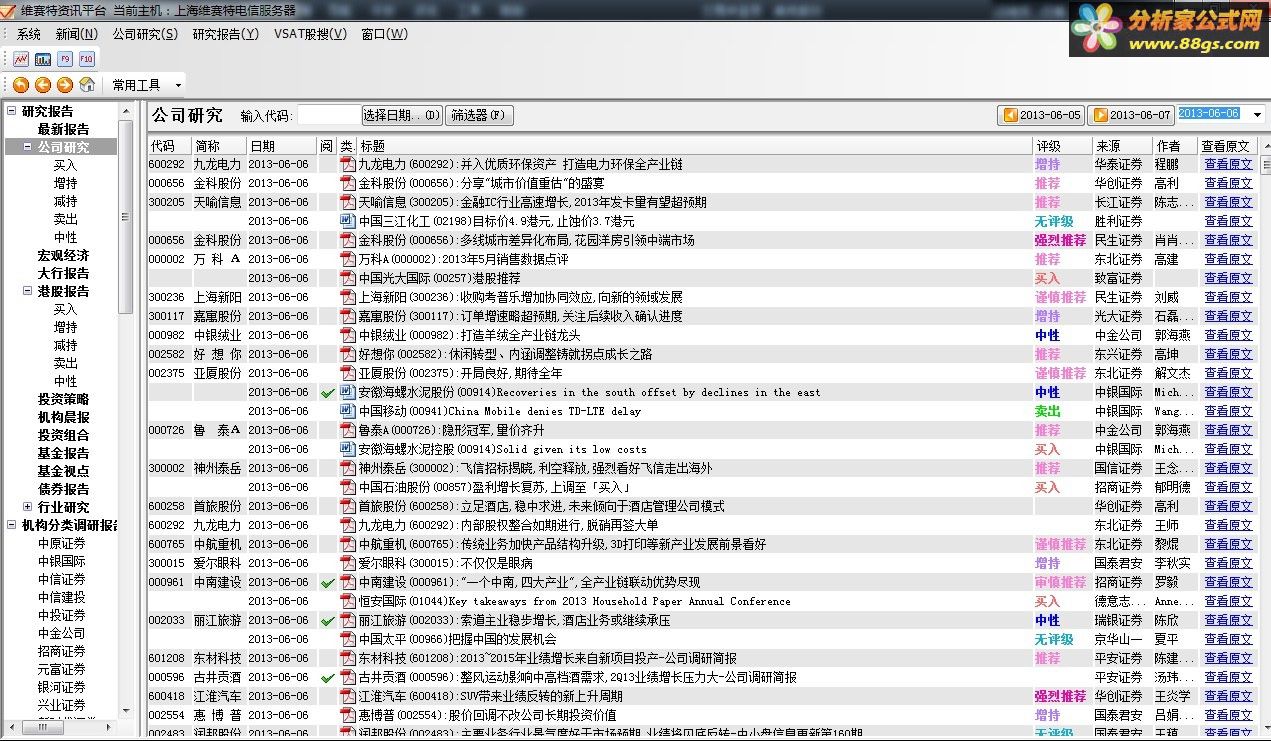Collapse the 公司研究 tree node
Image resolution: width=1271 pixels, height=741 pixels.
pyautogui.click(x=28, y=147)
